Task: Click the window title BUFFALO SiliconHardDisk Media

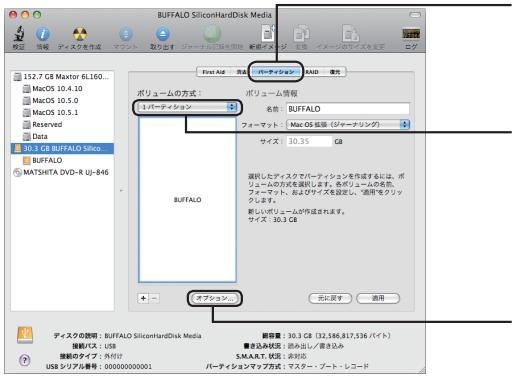Action: tap(214, 15)
